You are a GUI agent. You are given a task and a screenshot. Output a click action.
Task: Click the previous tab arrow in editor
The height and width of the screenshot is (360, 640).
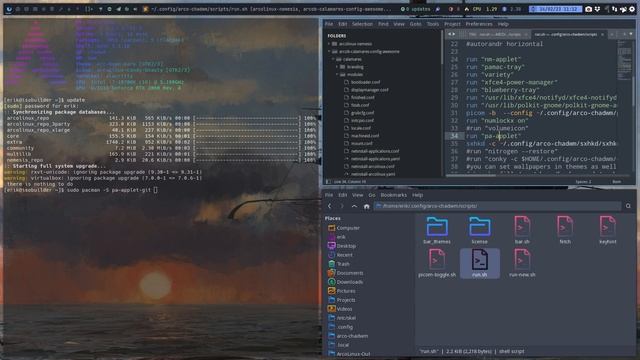[449, 34]
